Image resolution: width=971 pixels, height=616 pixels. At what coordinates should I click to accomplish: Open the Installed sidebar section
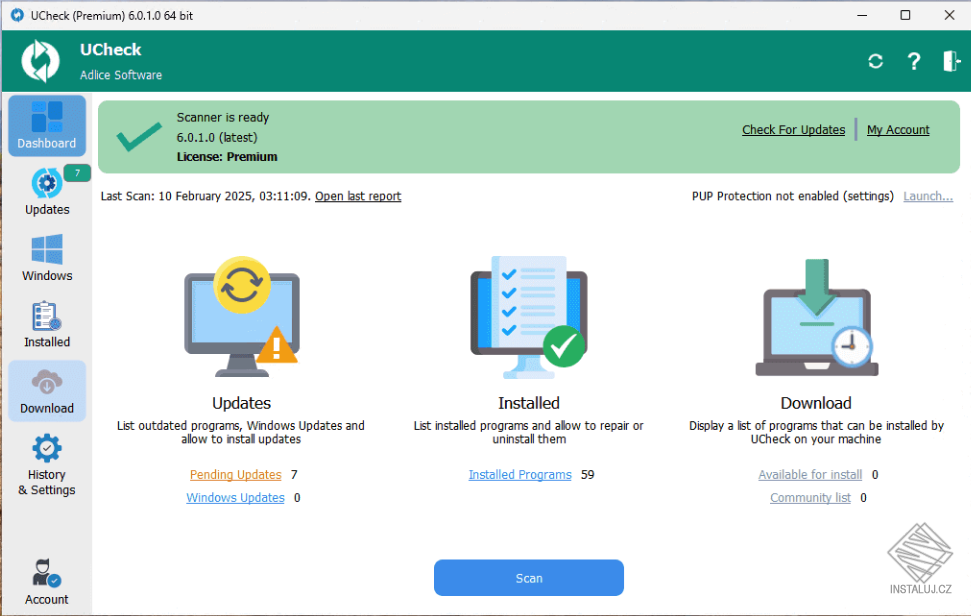pos(47,324)
